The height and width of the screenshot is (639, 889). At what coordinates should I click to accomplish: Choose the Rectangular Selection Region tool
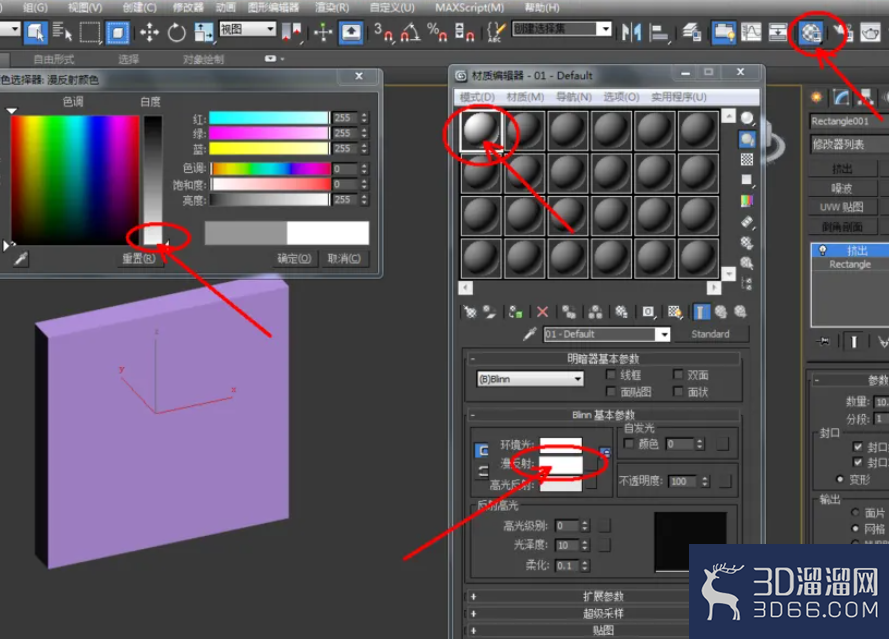pyautogui.click(x=90, y=32)
